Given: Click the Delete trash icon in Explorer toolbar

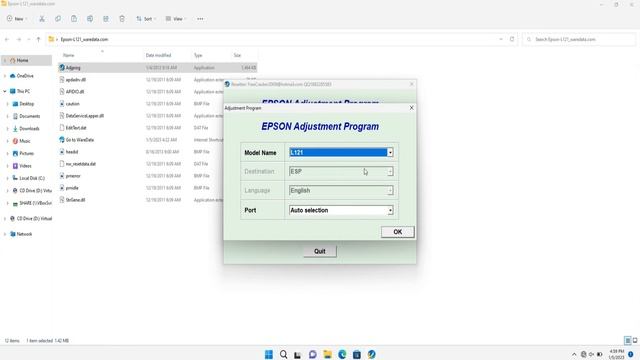Looking at the screenshot, I should (122, 19).
